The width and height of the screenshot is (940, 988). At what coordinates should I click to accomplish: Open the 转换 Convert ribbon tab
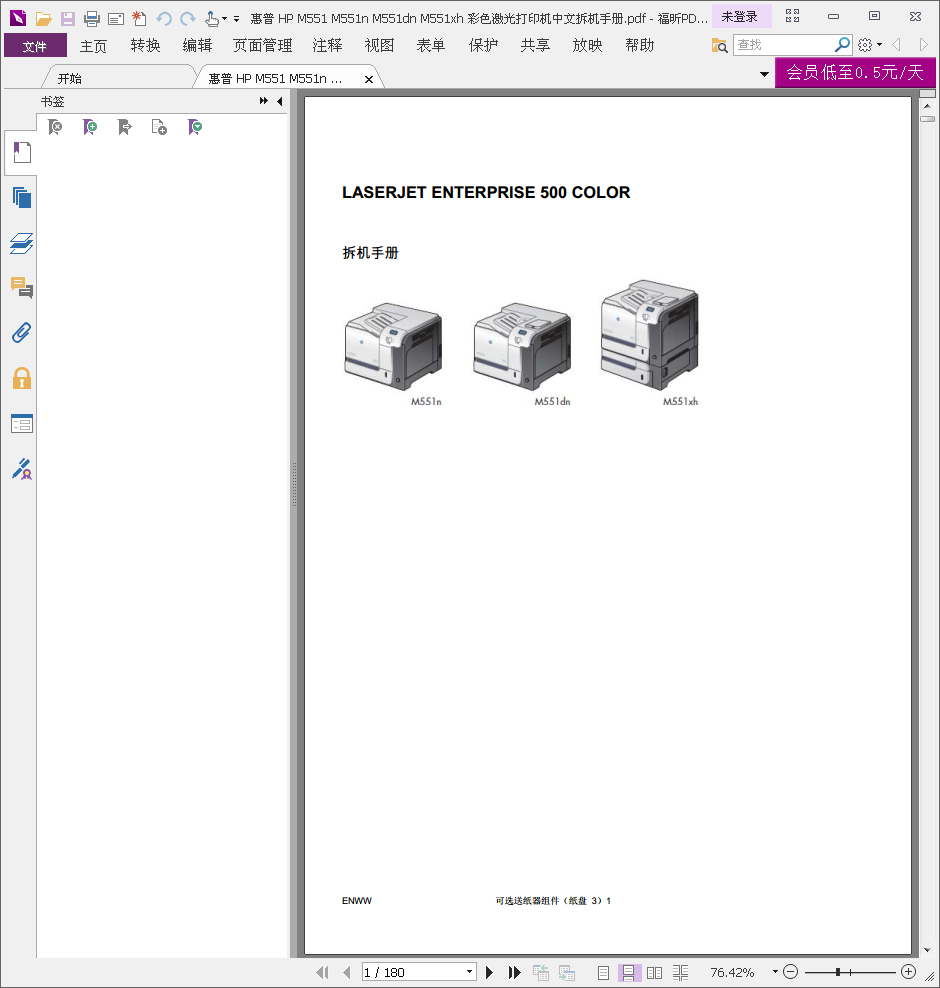[x=146, y=45]
